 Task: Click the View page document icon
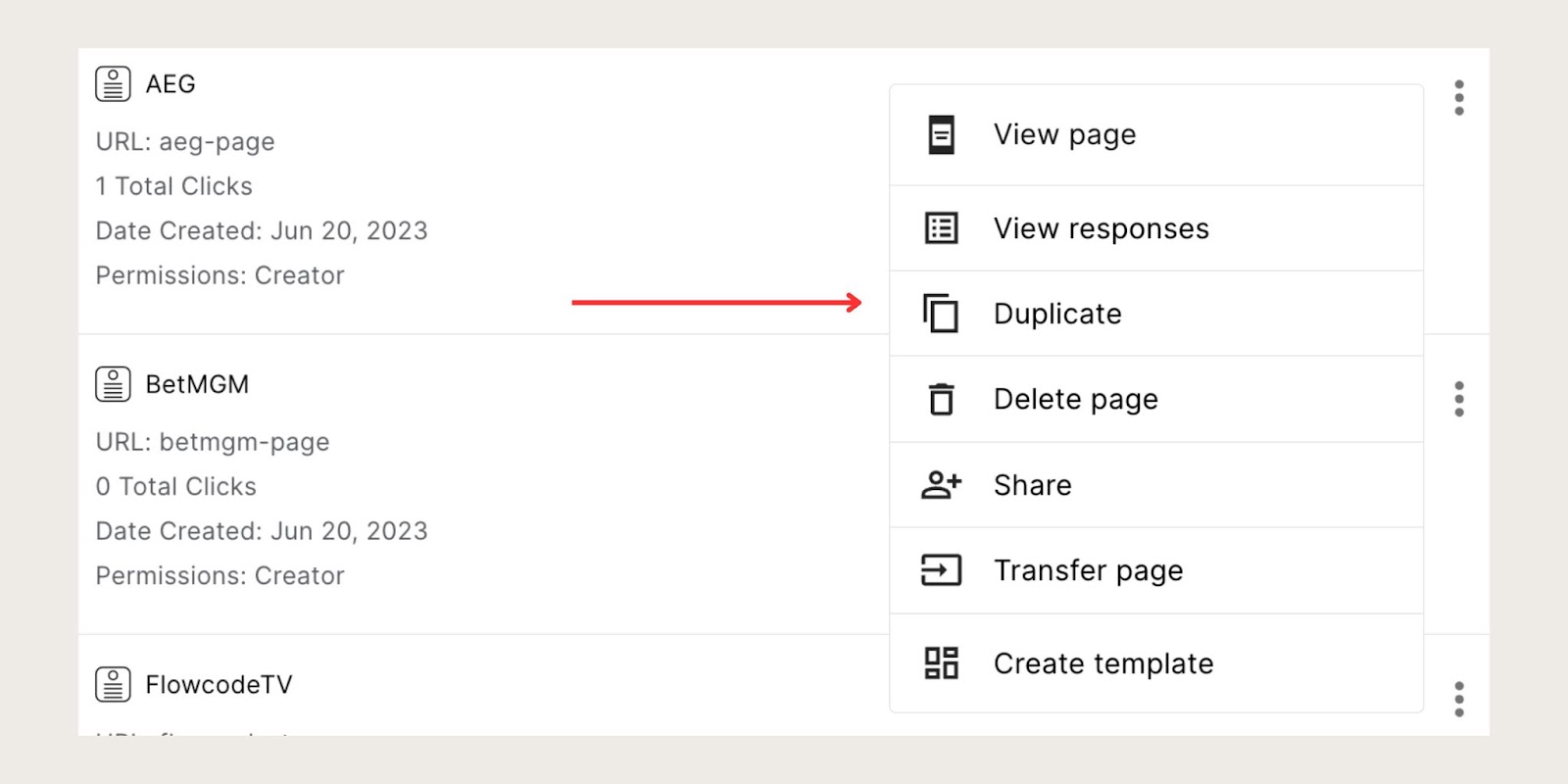[941, 135]
